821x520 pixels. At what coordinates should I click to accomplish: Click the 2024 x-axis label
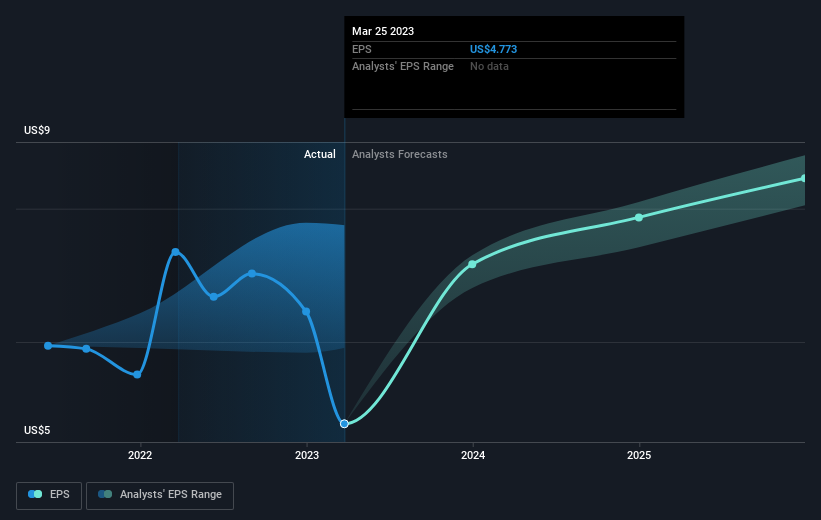pos(473,456)
